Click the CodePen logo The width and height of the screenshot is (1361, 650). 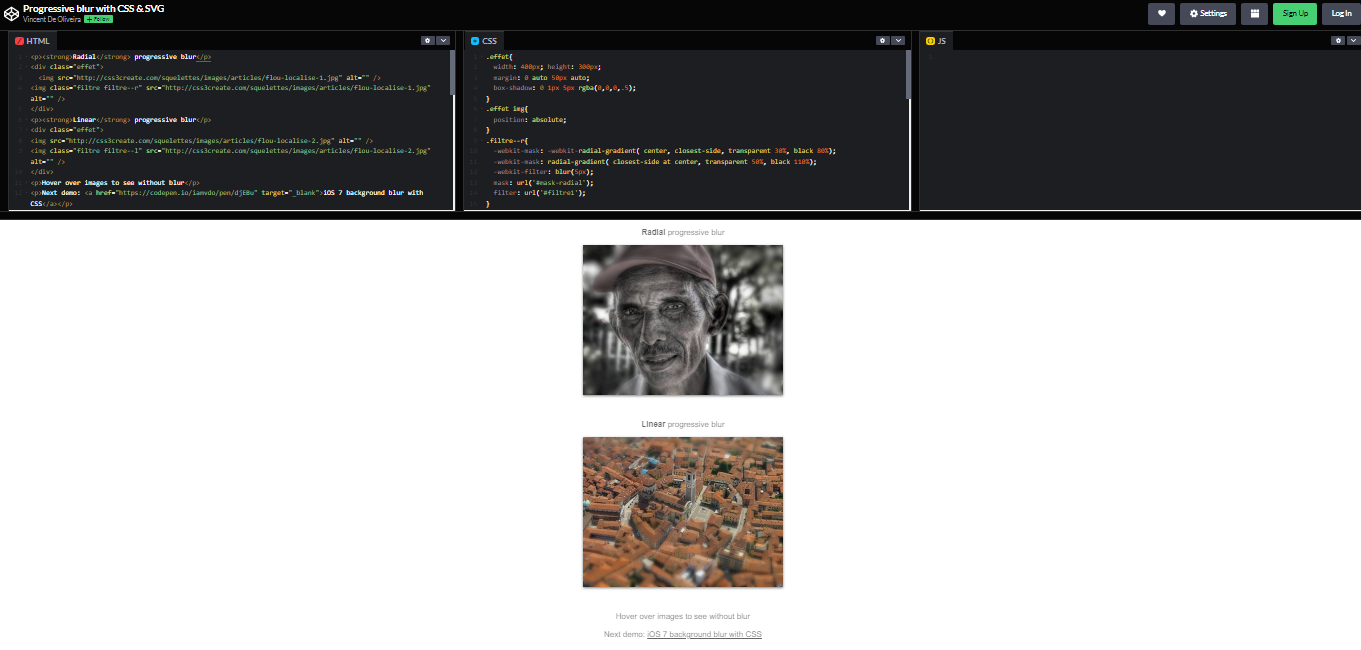pos(11,13)
